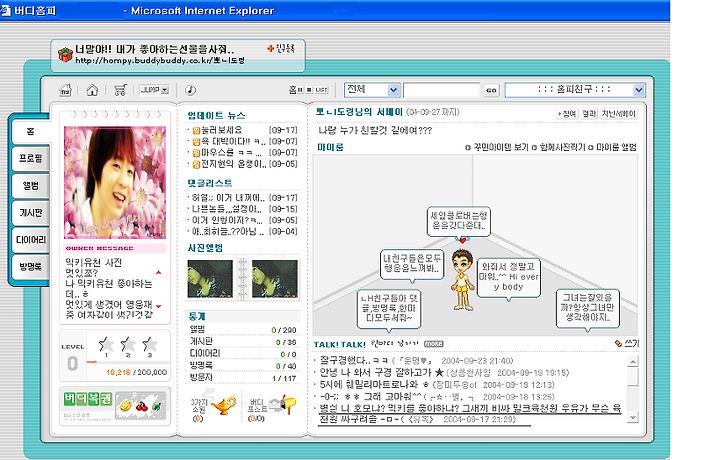720x460 pixels.
Task: Click speech bubble 그녀는잘있을까
Action: coord(587,308)
